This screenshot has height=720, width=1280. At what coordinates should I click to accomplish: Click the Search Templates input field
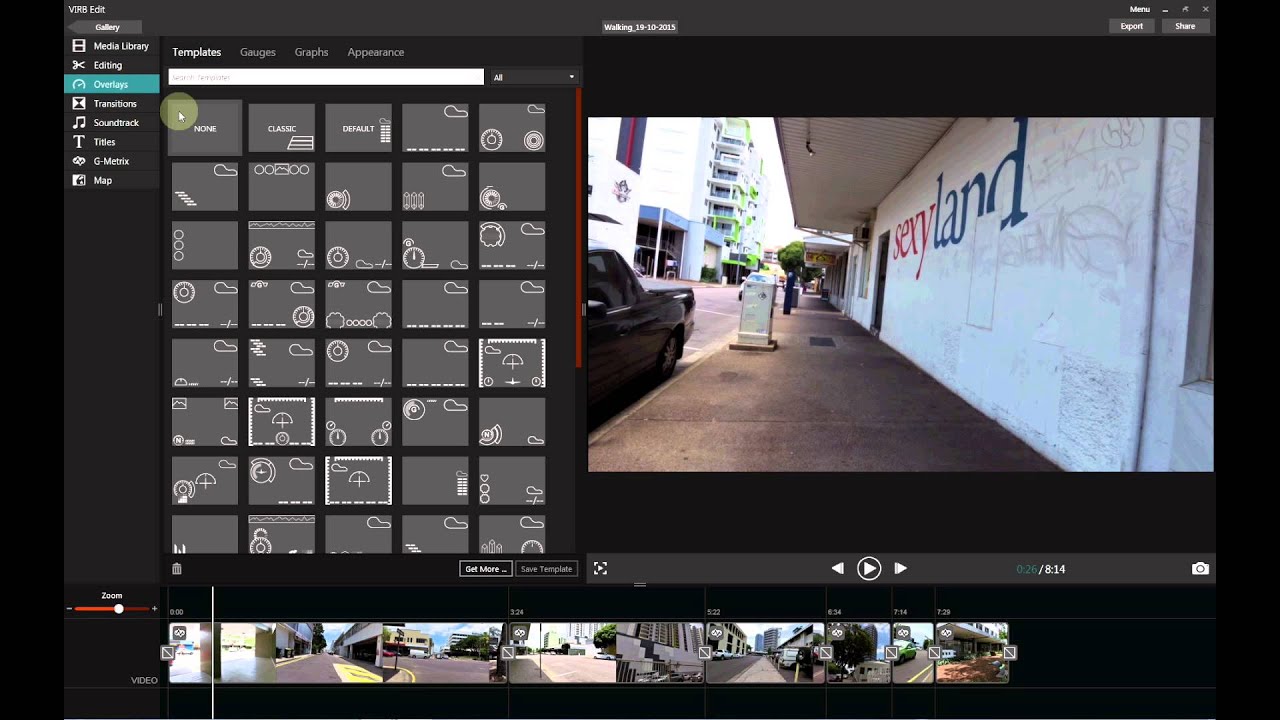pos(326,77)
